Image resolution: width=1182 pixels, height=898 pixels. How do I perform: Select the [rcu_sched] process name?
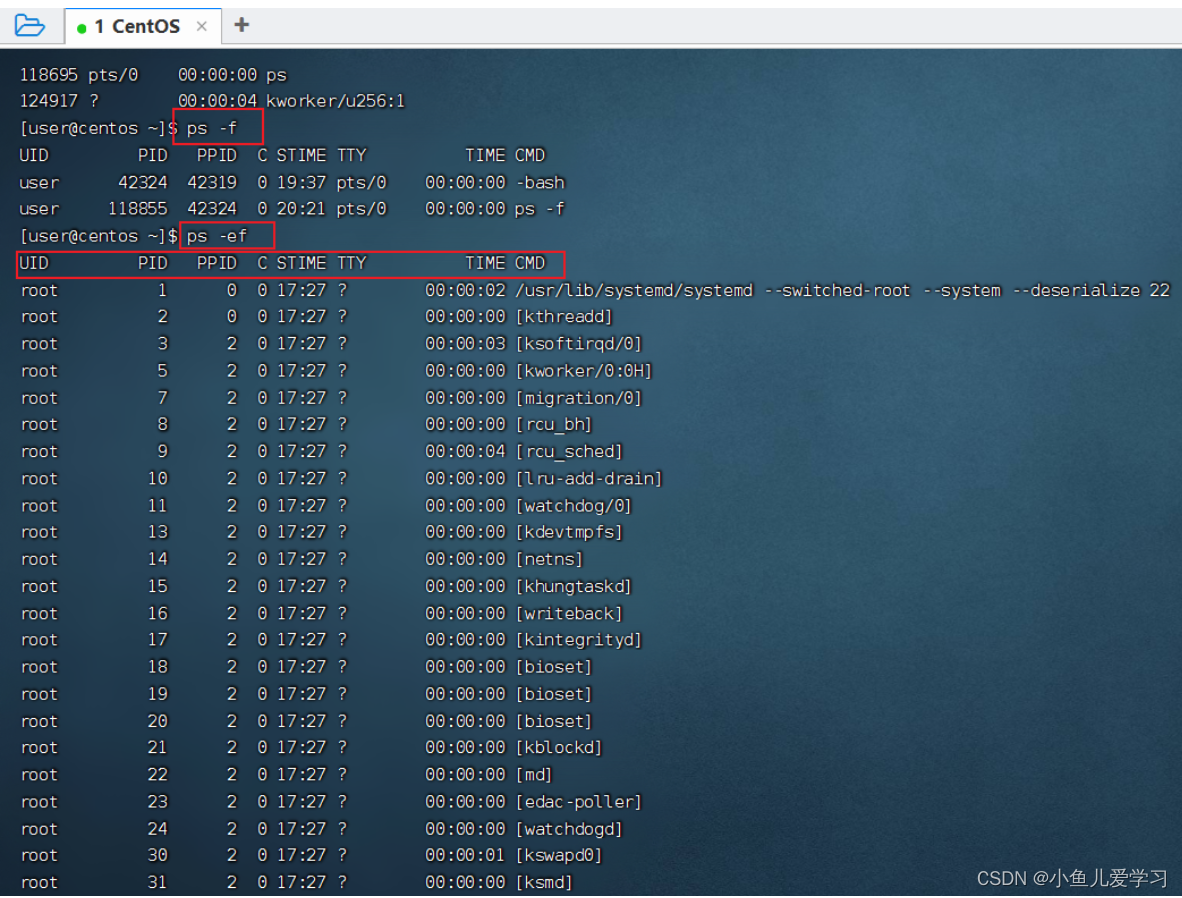[569, 452]
